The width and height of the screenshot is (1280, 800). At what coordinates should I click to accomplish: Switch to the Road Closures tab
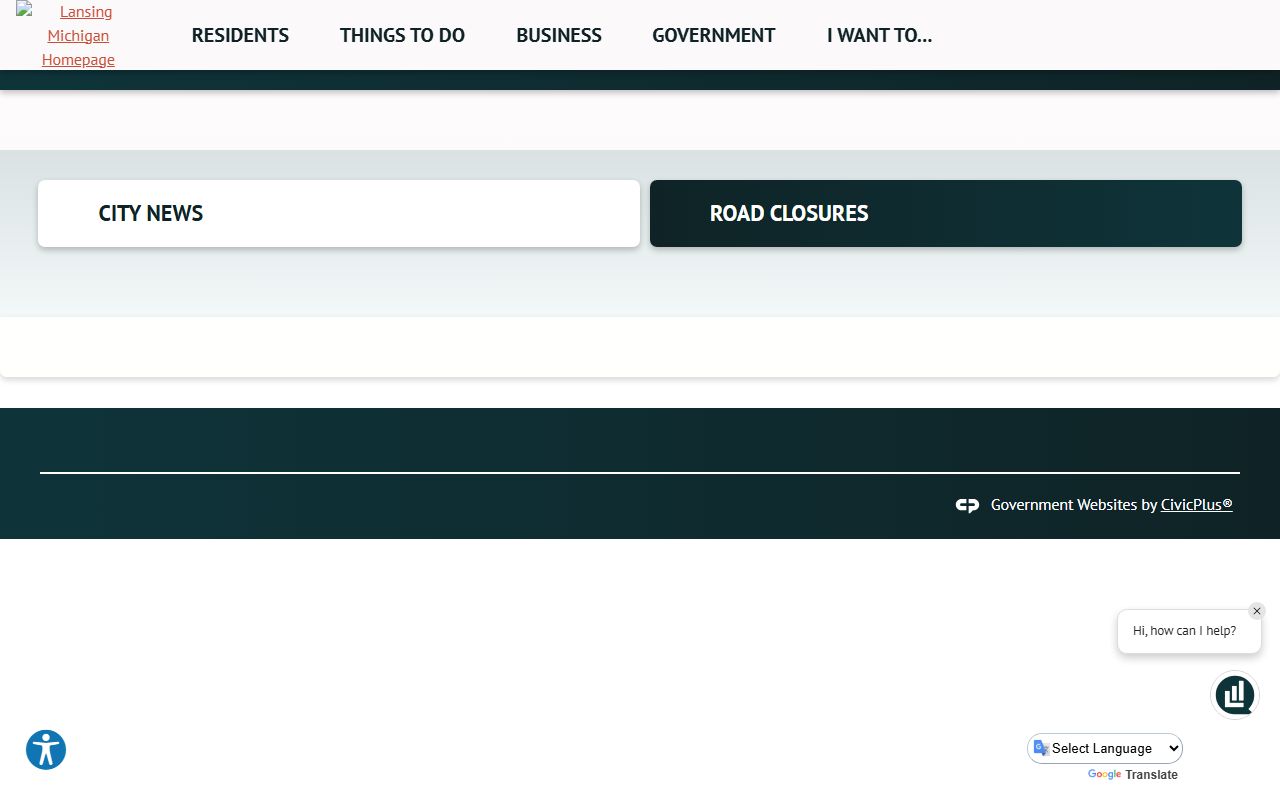coord(946,213)
